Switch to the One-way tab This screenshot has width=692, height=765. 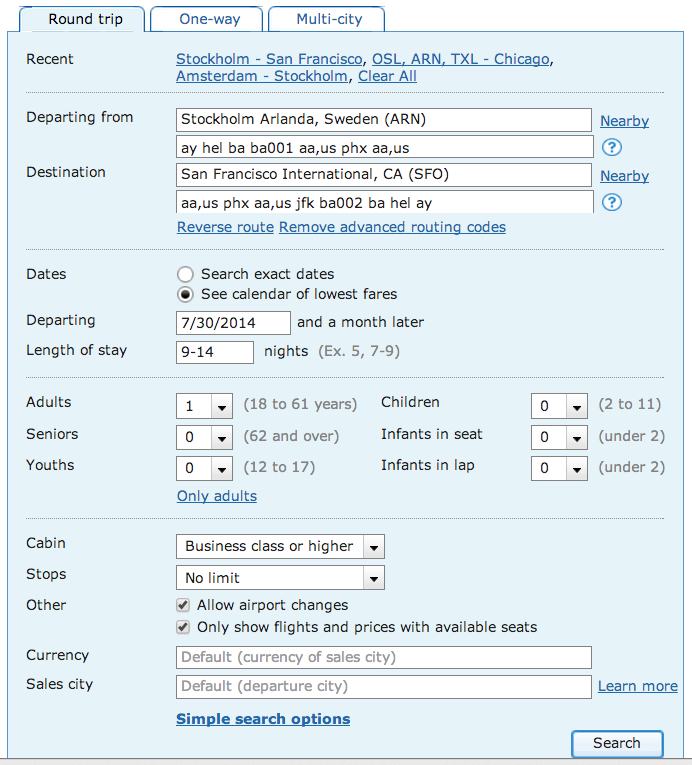209,19
